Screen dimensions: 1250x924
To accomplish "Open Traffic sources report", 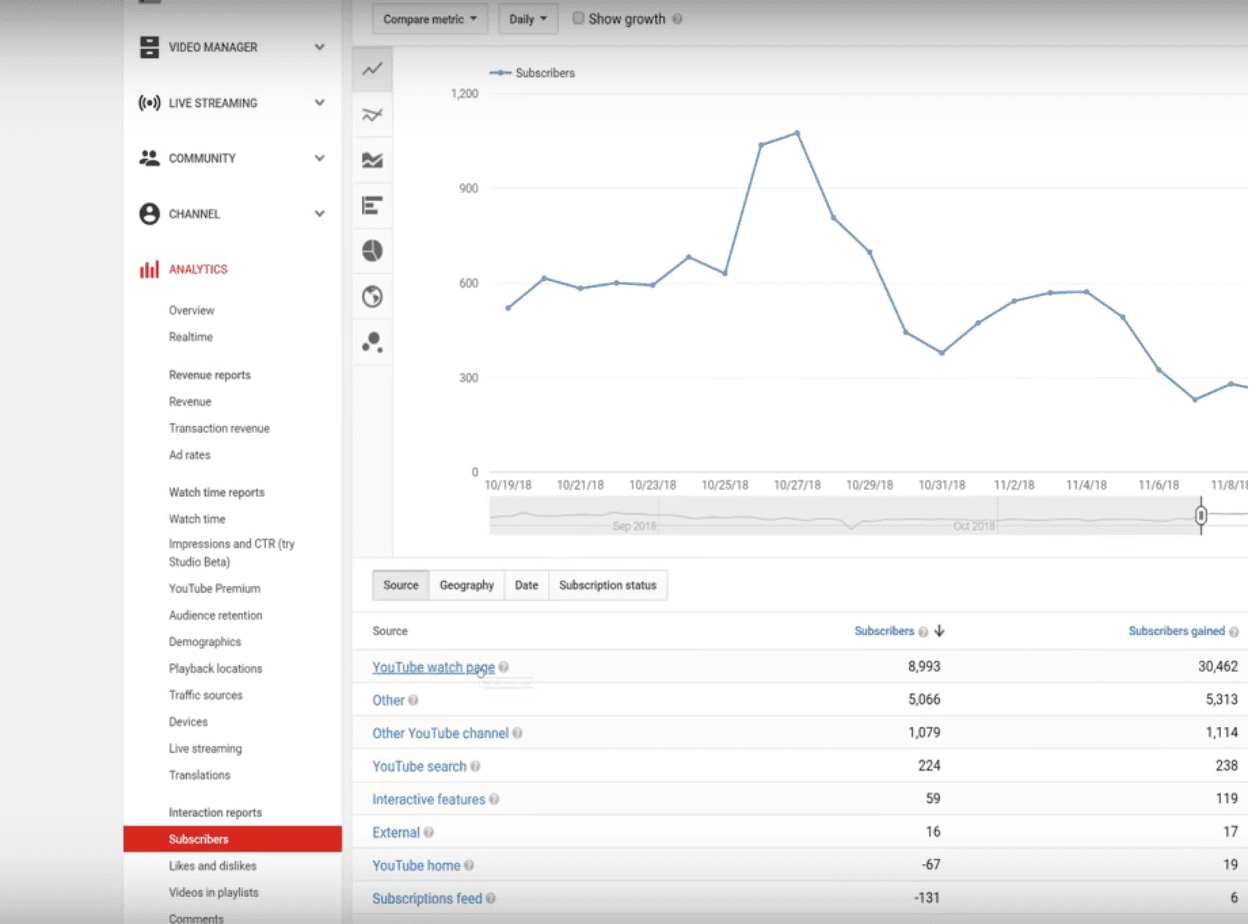I will [x=205, y=695].
